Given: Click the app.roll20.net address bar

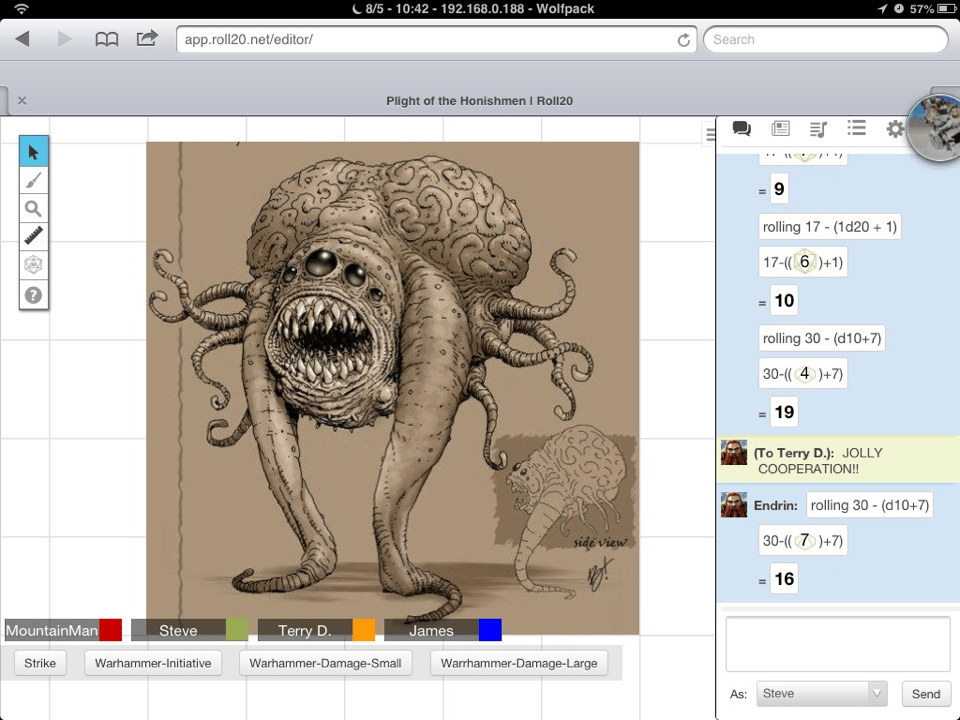Looking at the screenshot, I should 436,39.
